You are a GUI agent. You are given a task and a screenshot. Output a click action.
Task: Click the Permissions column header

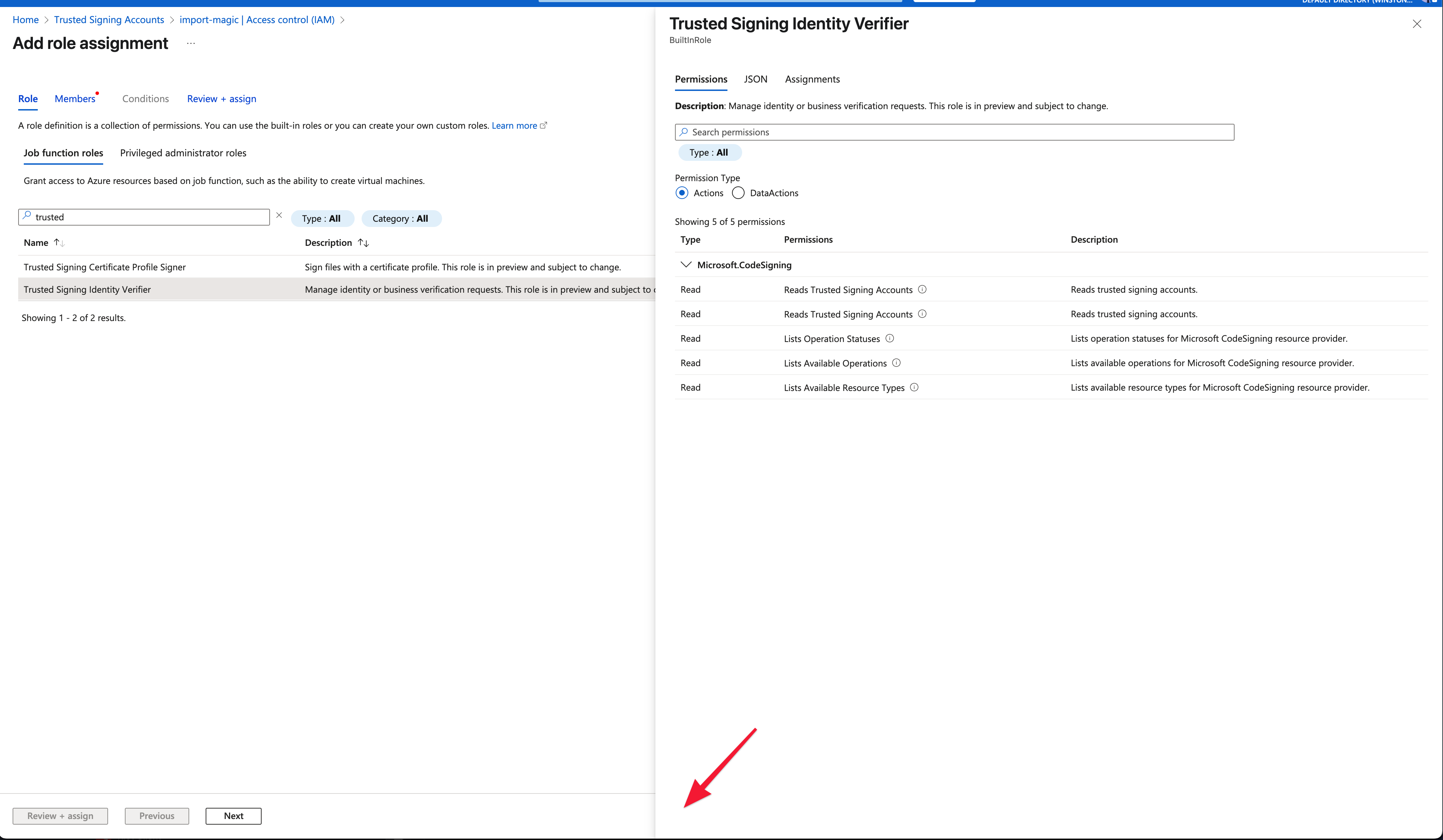[808, 239]
